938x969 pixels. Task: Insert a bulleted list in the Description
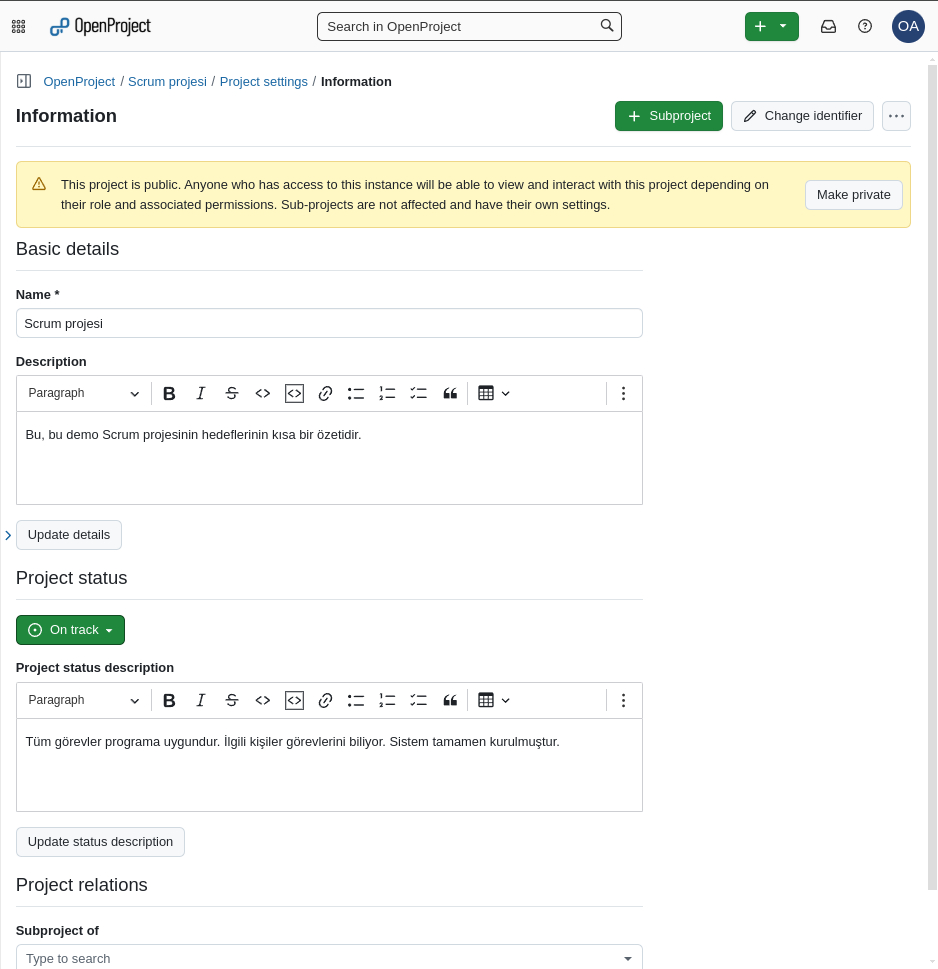pyautogui.click(x=356, y=393)
